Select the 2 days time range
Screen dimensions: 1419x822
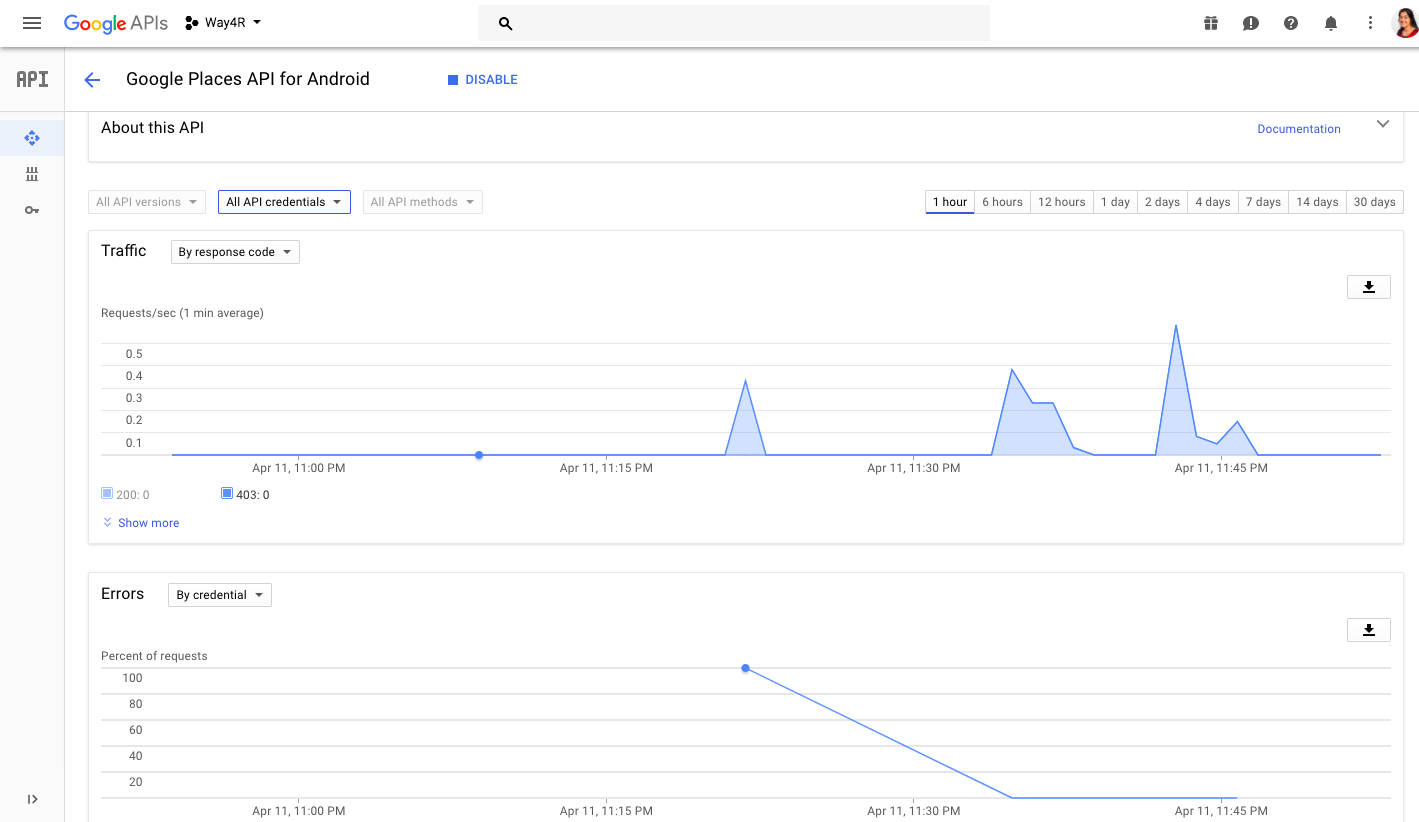click(1162, 202)
